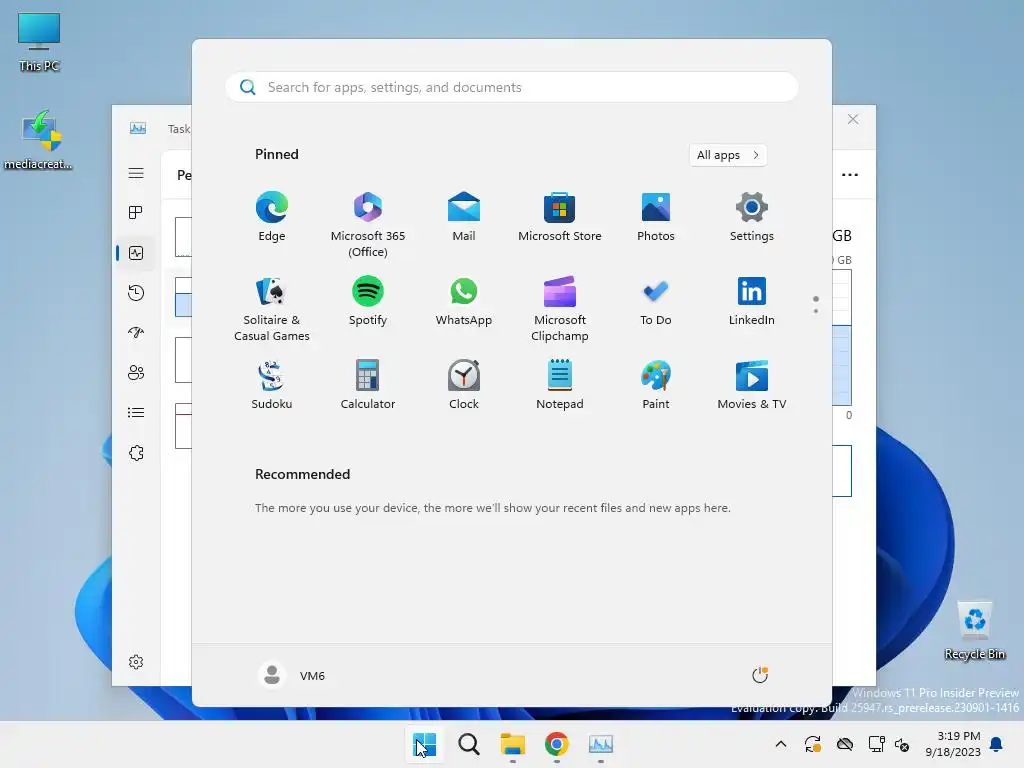Open Users page in Task Manager sidebar
The width and height of the screenshot is (1024, 768).
(x=136, y=372)
